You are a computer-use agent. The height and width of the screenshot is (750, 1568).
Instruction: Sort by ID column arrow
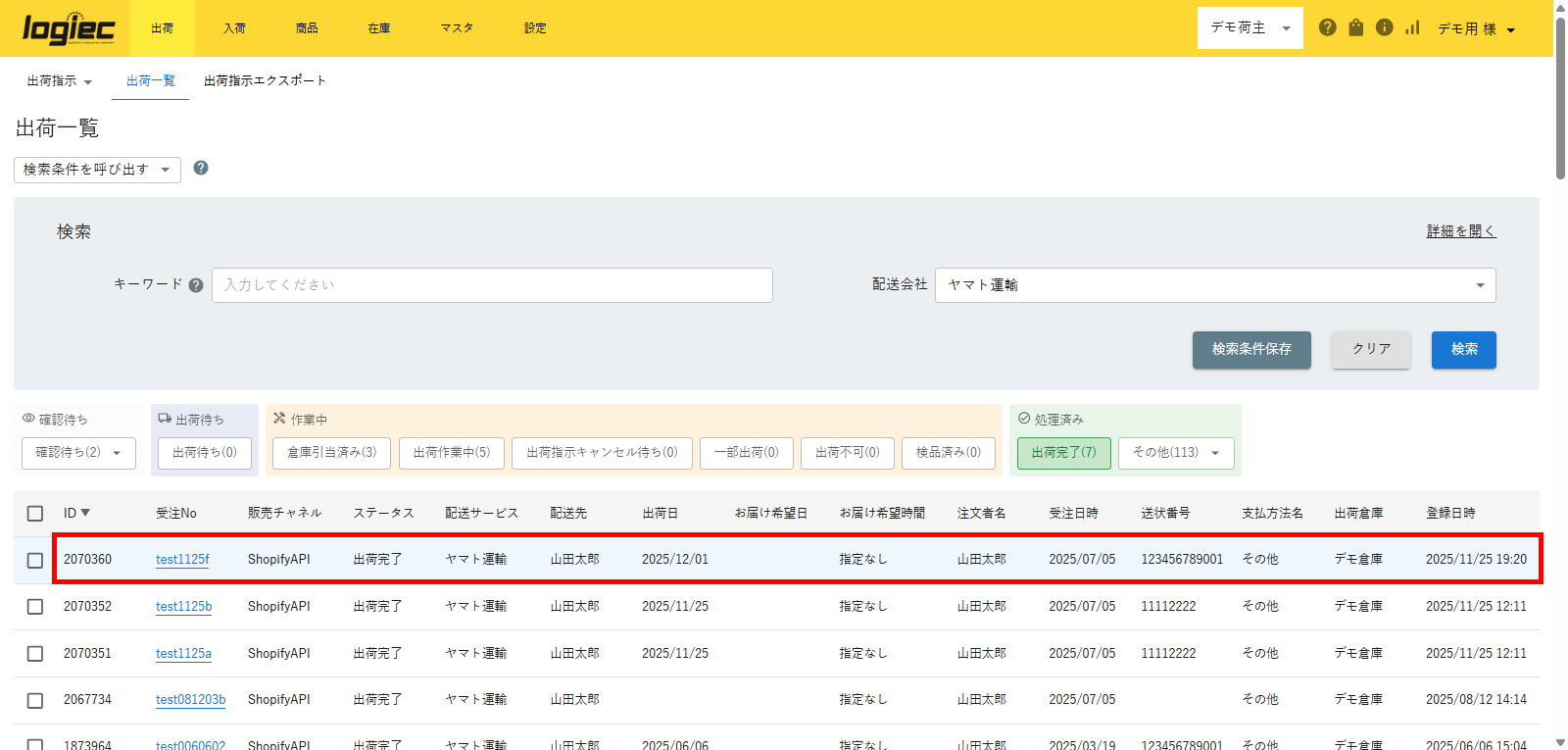coord(85,513)
